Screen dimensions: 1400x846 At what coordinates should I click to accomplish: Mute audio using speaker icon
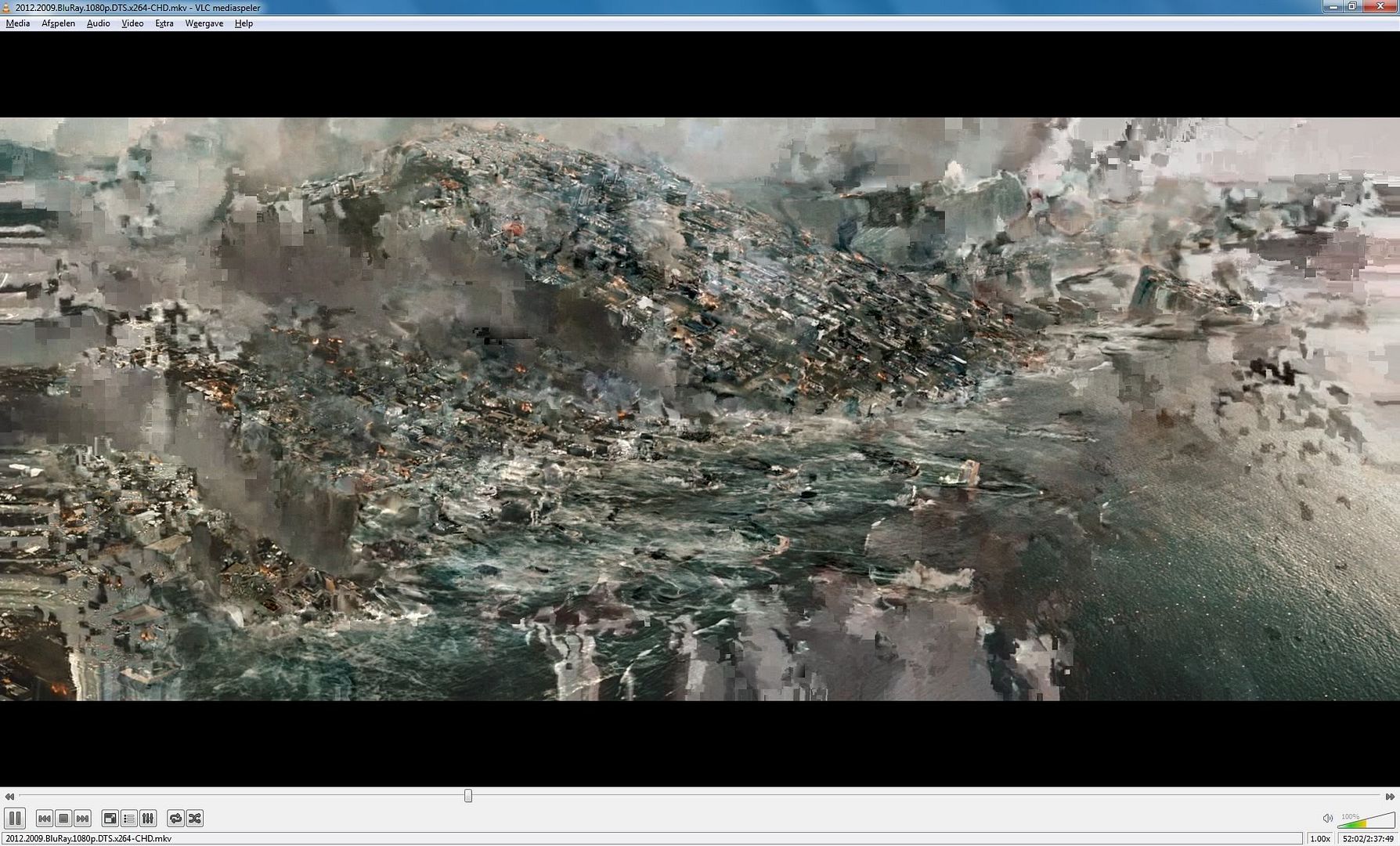(1327, 819)
